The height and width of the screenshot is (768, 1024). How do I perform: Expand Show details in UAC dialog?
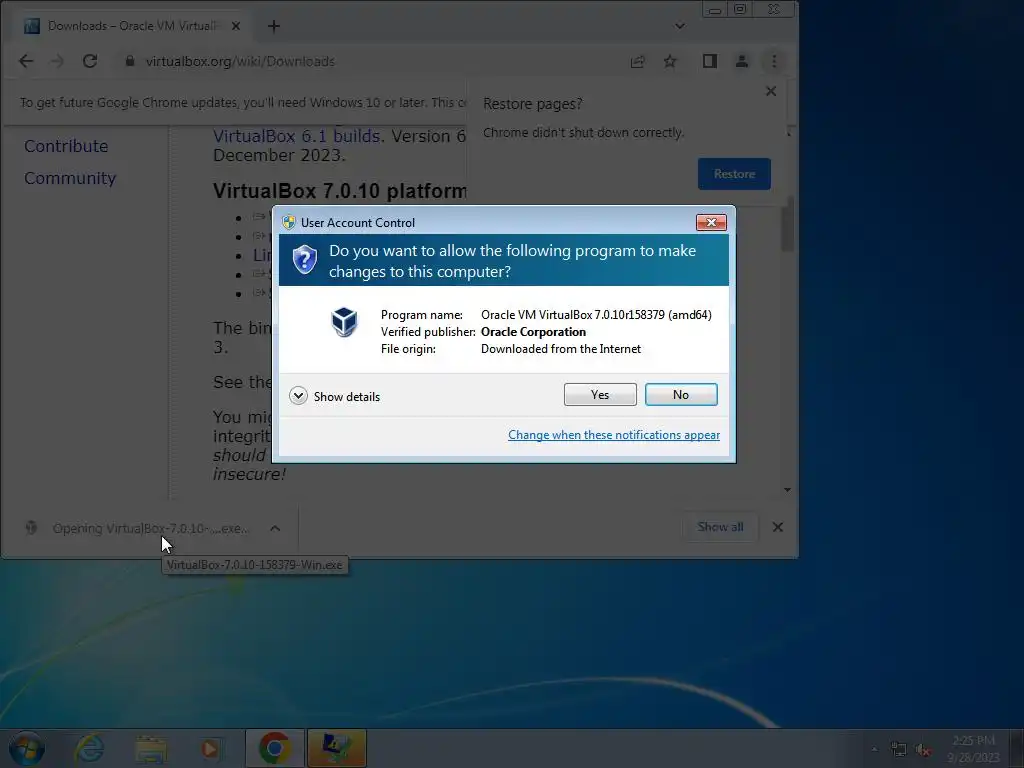(x=334, y=396)
